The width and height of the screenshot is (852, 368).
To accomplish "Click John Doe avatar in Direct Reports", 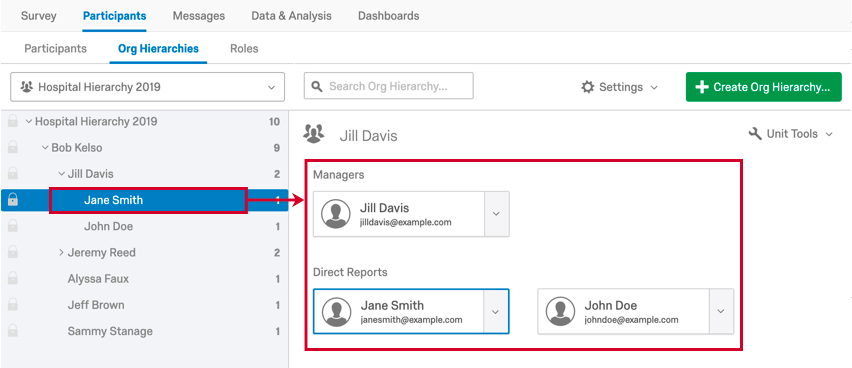I will coord(560,311).
